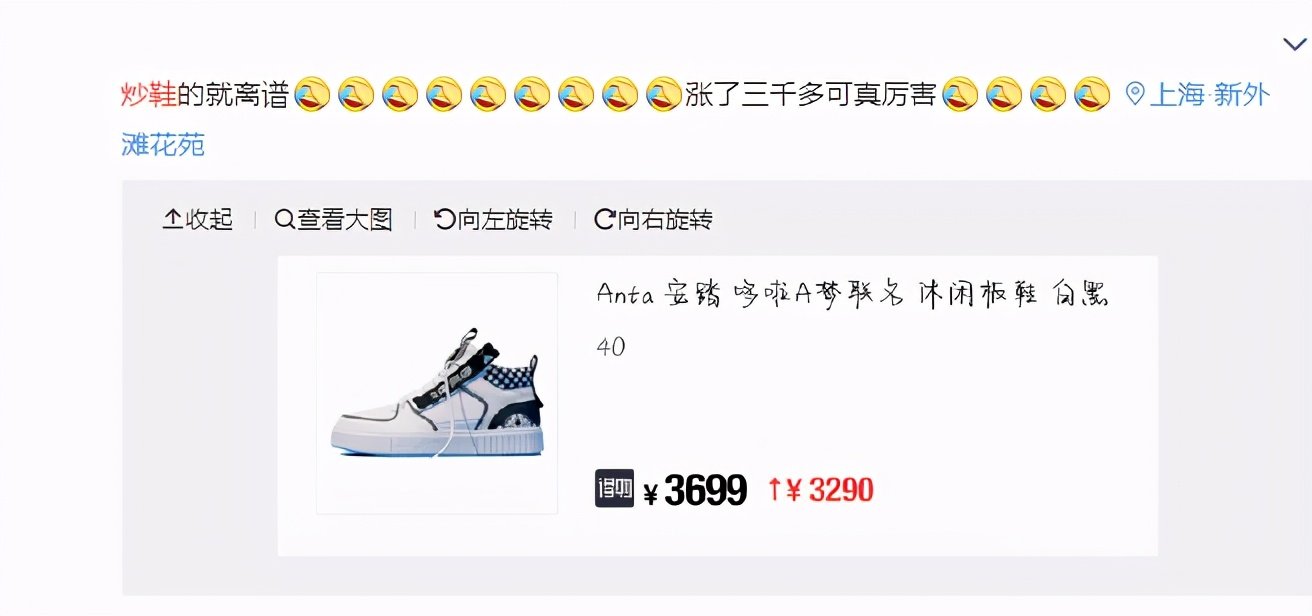Viewport: 1312px width, 616px height.
Task: Click the last laughing emoji before the location
Action: pos(1092,95)
